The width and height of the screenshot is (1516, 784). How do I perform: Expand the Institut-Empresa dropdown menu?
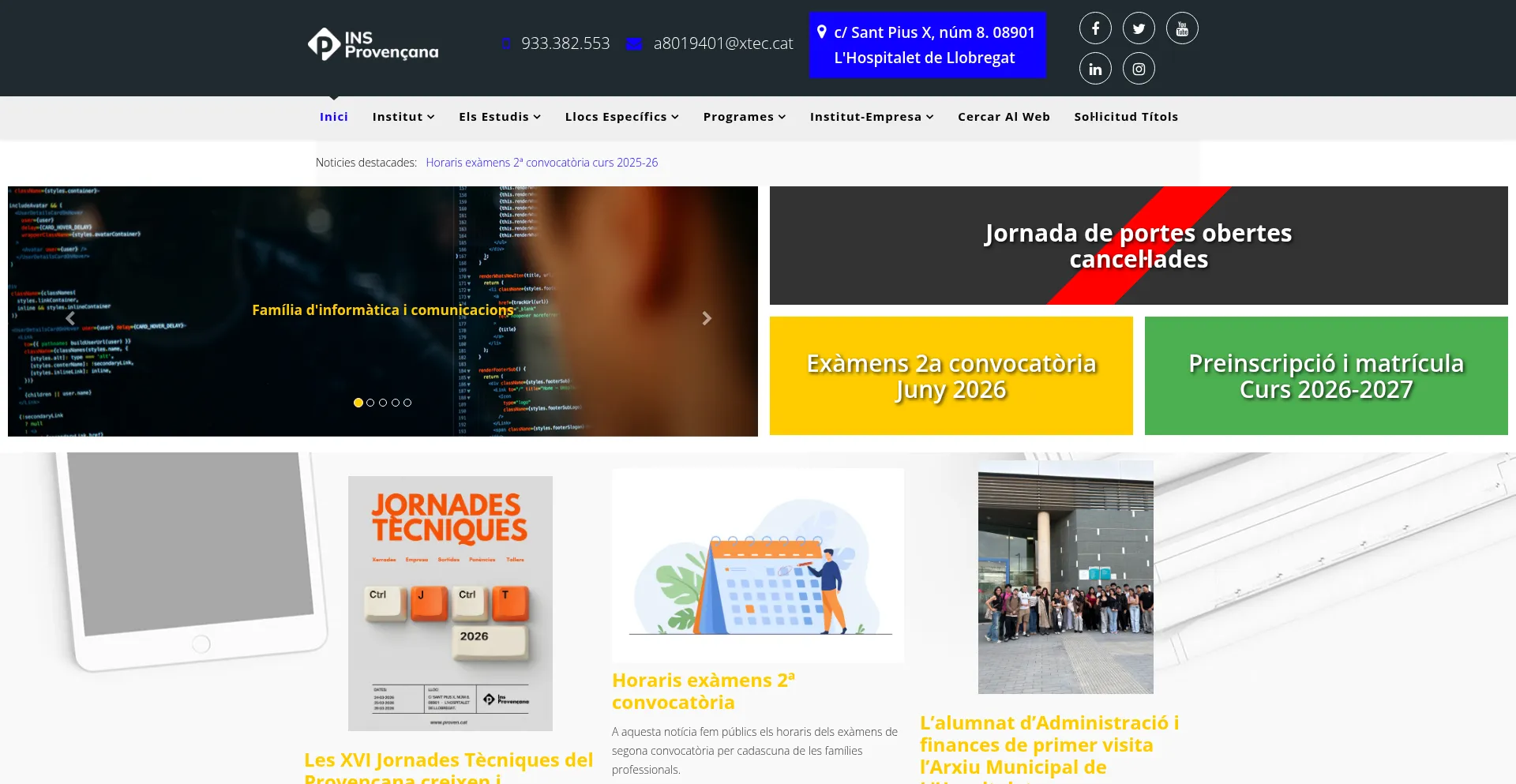(872, 117)
